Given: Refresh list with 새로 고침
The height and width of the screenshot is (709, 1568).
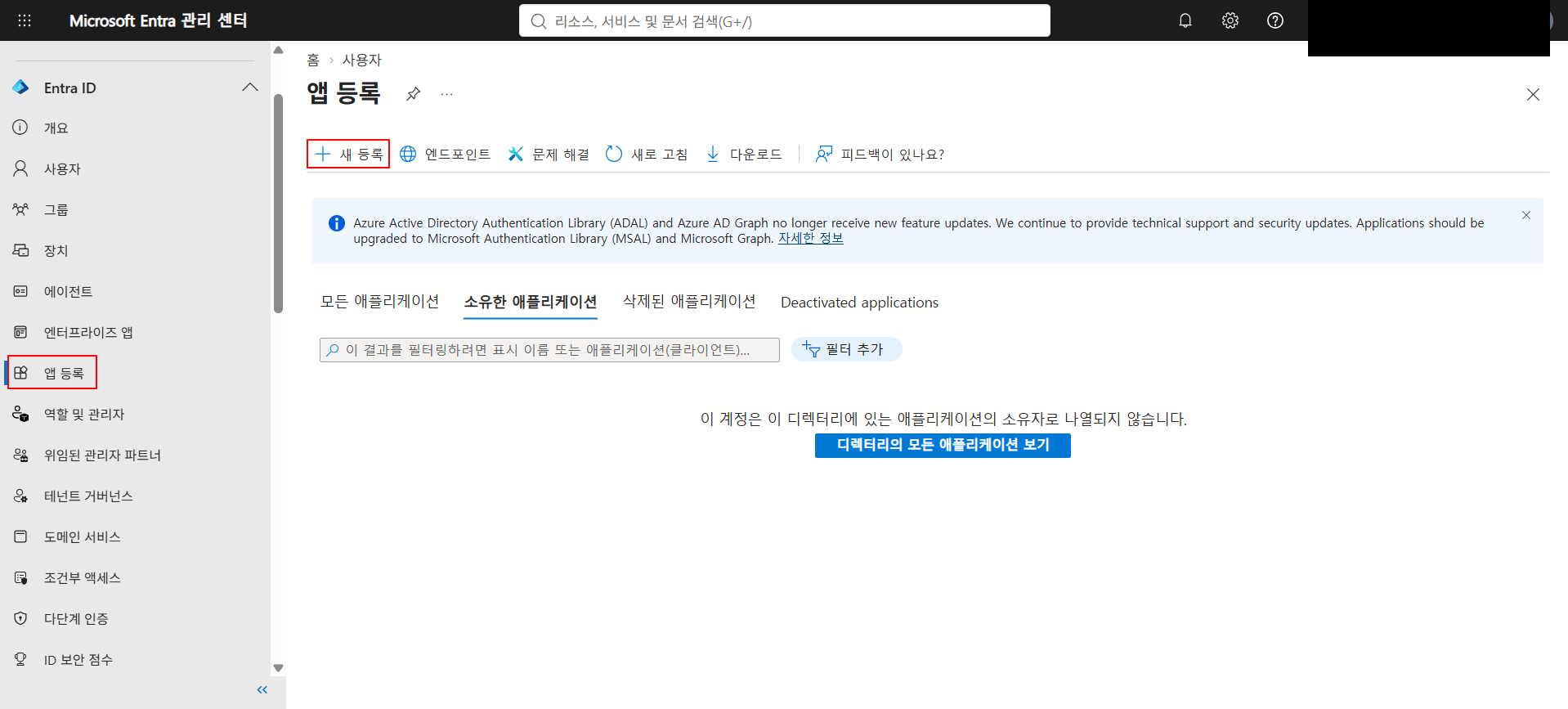Looking at the screenshot, I should click(x=647, y=154).
